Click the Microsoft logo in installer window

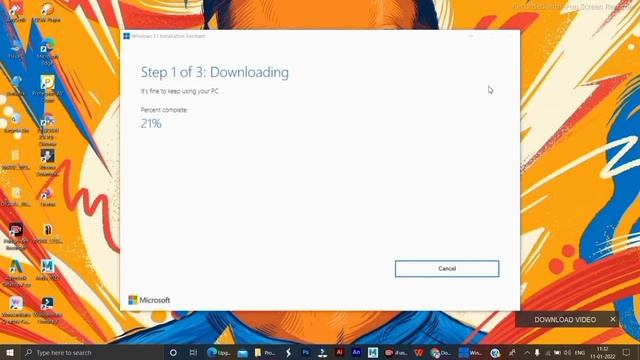[149, 300]
